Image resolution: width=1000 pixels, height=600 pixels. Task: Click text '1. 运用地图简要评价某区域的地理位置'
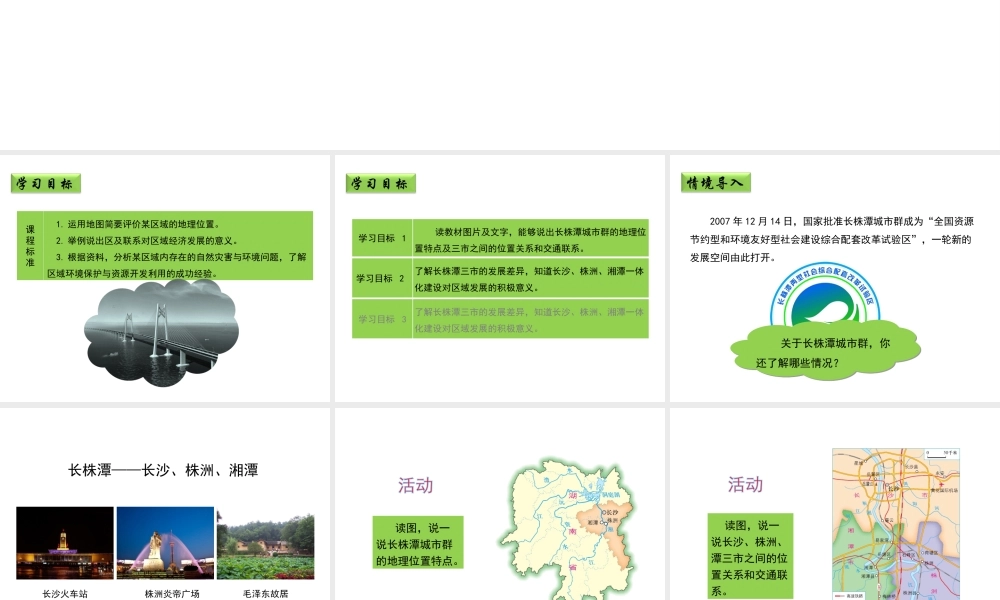coord(137,224)
